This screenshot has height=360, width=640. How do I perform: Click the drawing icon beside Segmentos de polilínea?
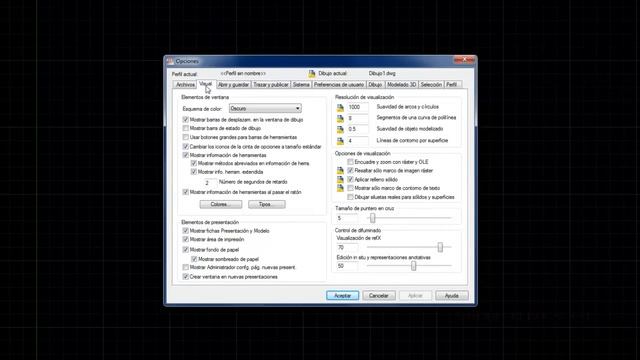click(340, 119)
